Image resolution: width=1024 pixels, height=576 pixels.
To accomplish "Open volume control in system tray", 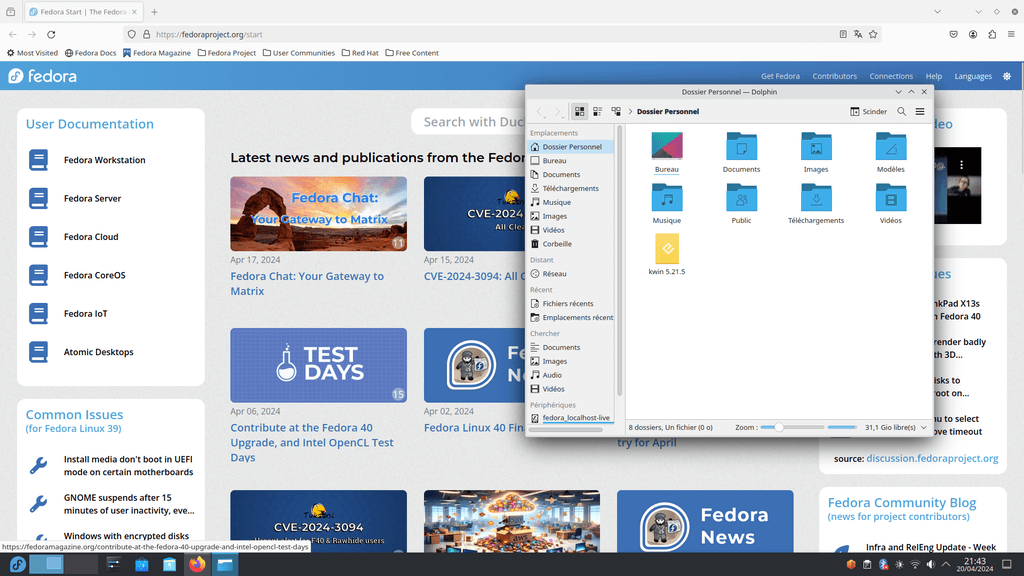I will point(930,564).
